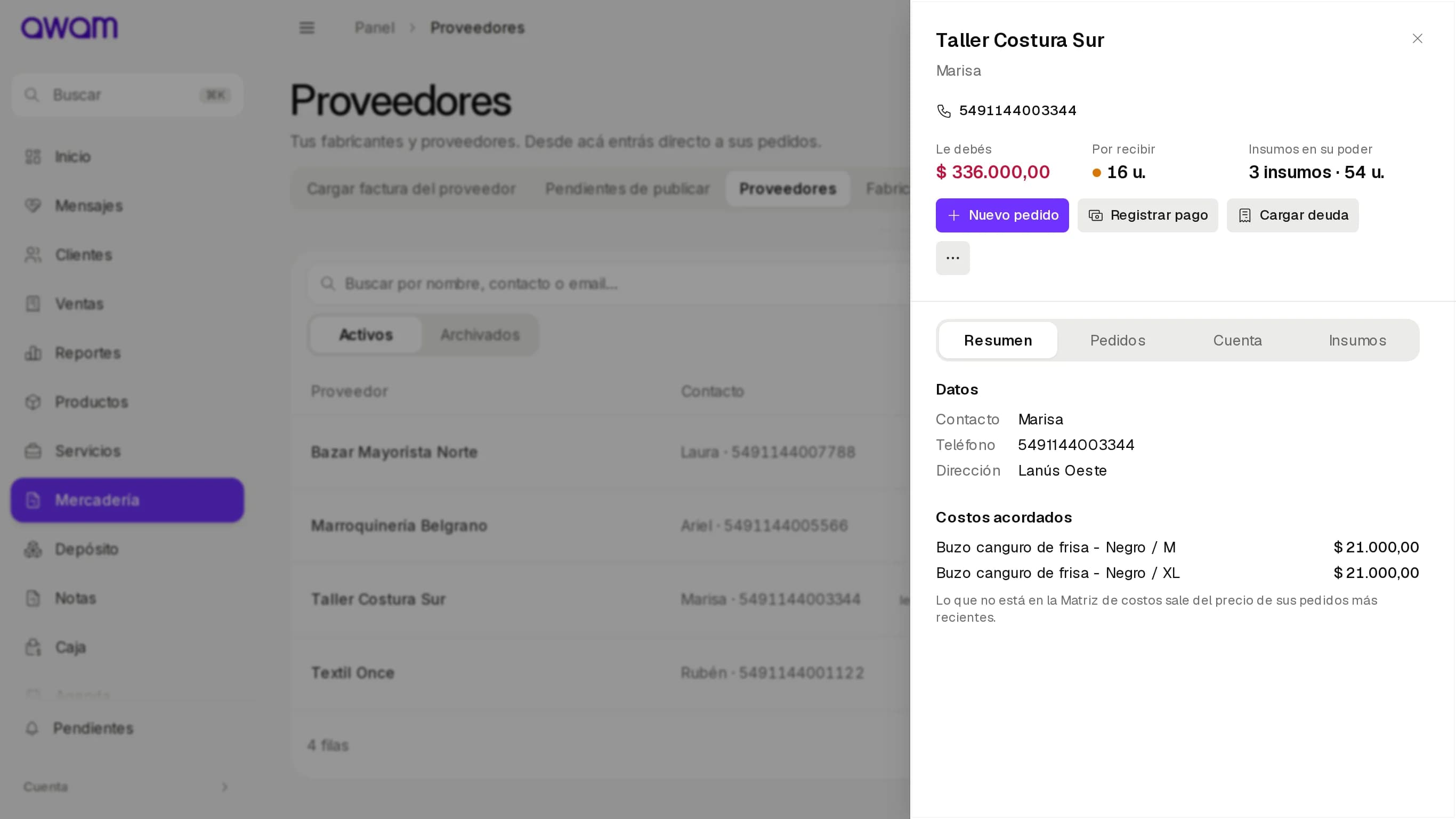This screenshot has width=1456, height=819.
Task: Open Mensajes in sidebar
Action: [127, 206]
